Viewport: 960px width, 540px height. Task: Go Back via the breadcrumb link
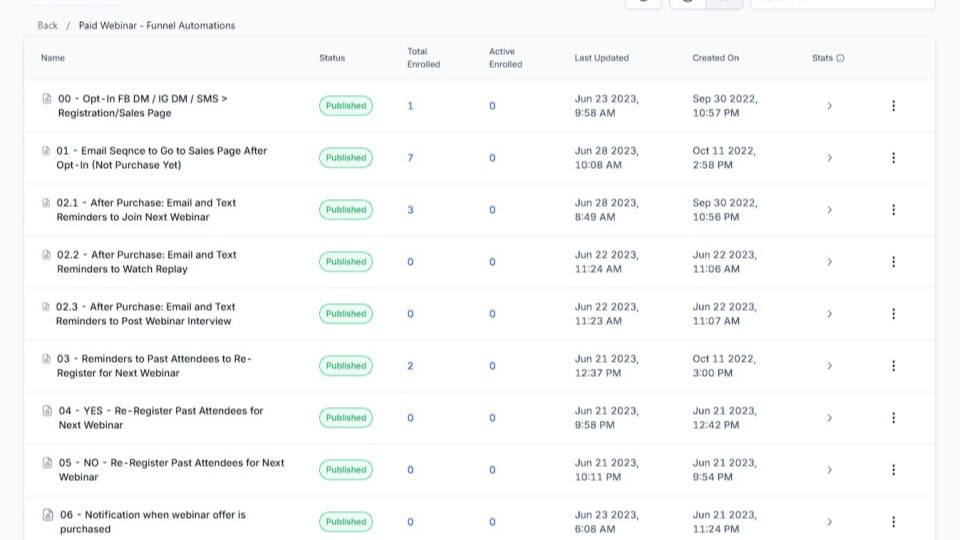[x=47, y=26]
